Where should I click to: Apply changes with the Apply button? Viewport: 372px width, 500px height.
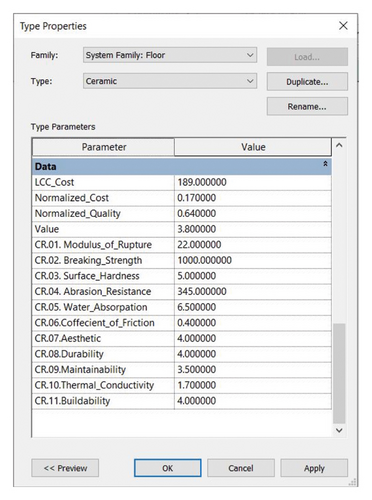314,468
